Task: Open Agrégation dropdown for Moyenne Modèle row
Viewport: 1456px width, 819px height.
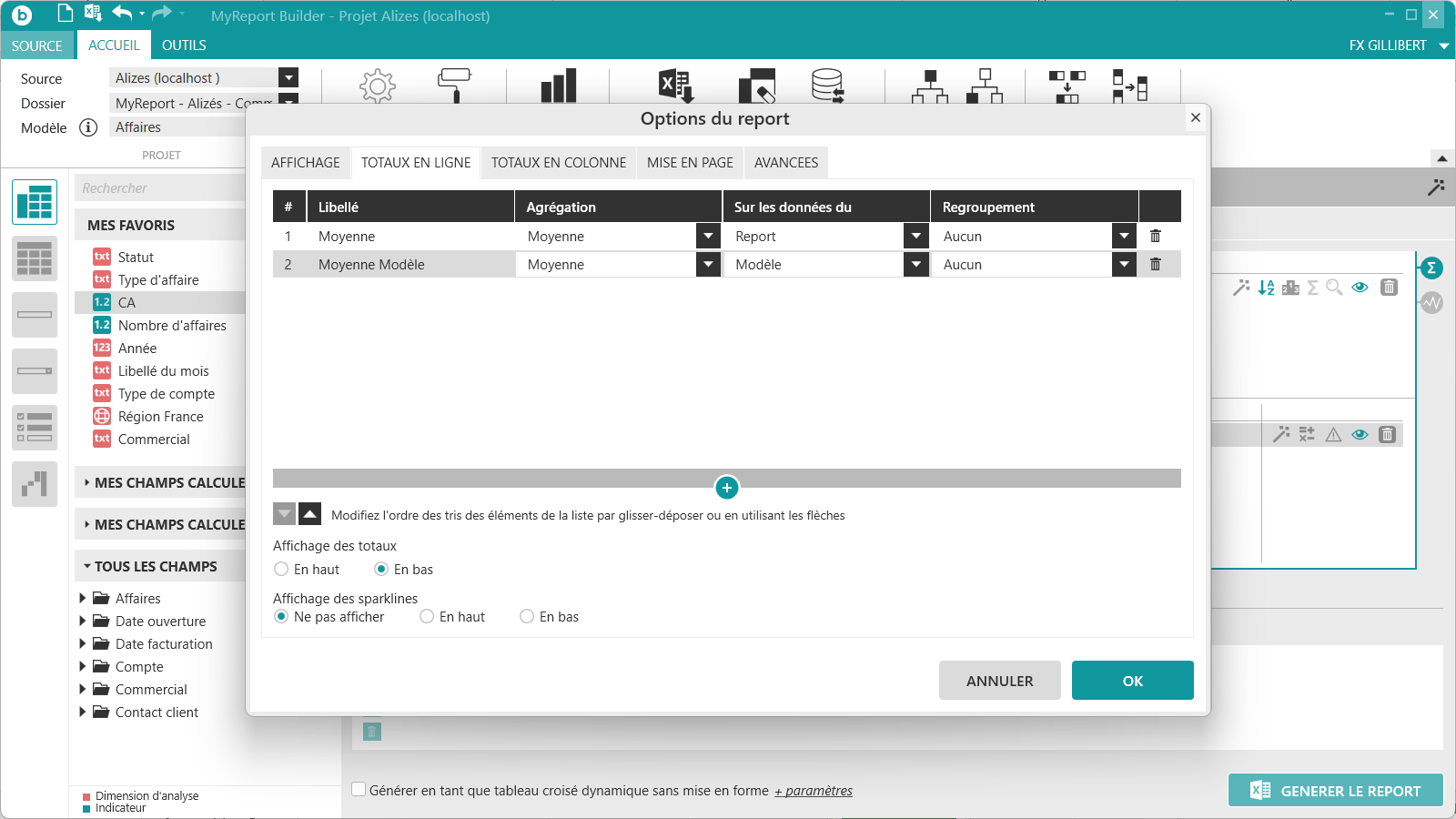Action: coord(708,264)
